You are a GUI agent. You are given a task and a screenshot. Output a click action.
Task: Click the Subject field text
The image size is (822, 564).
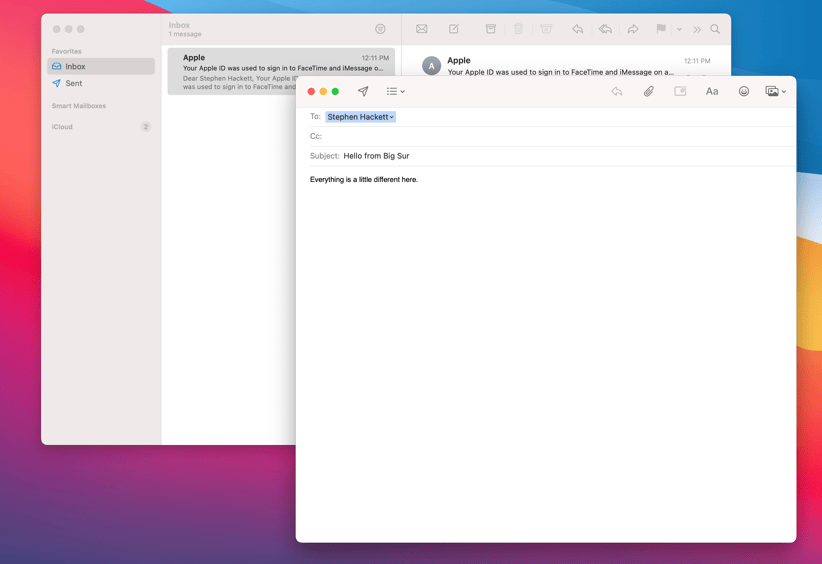(376, 156)
